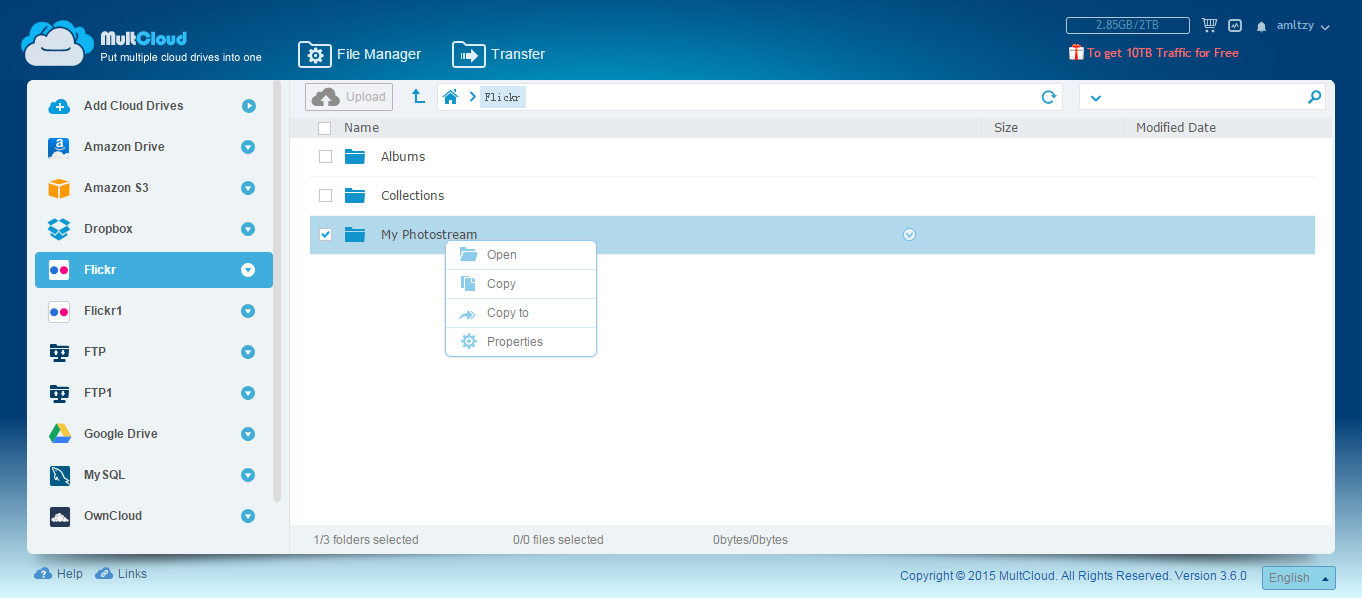Select the Flickr1 icon

[59, 311]
